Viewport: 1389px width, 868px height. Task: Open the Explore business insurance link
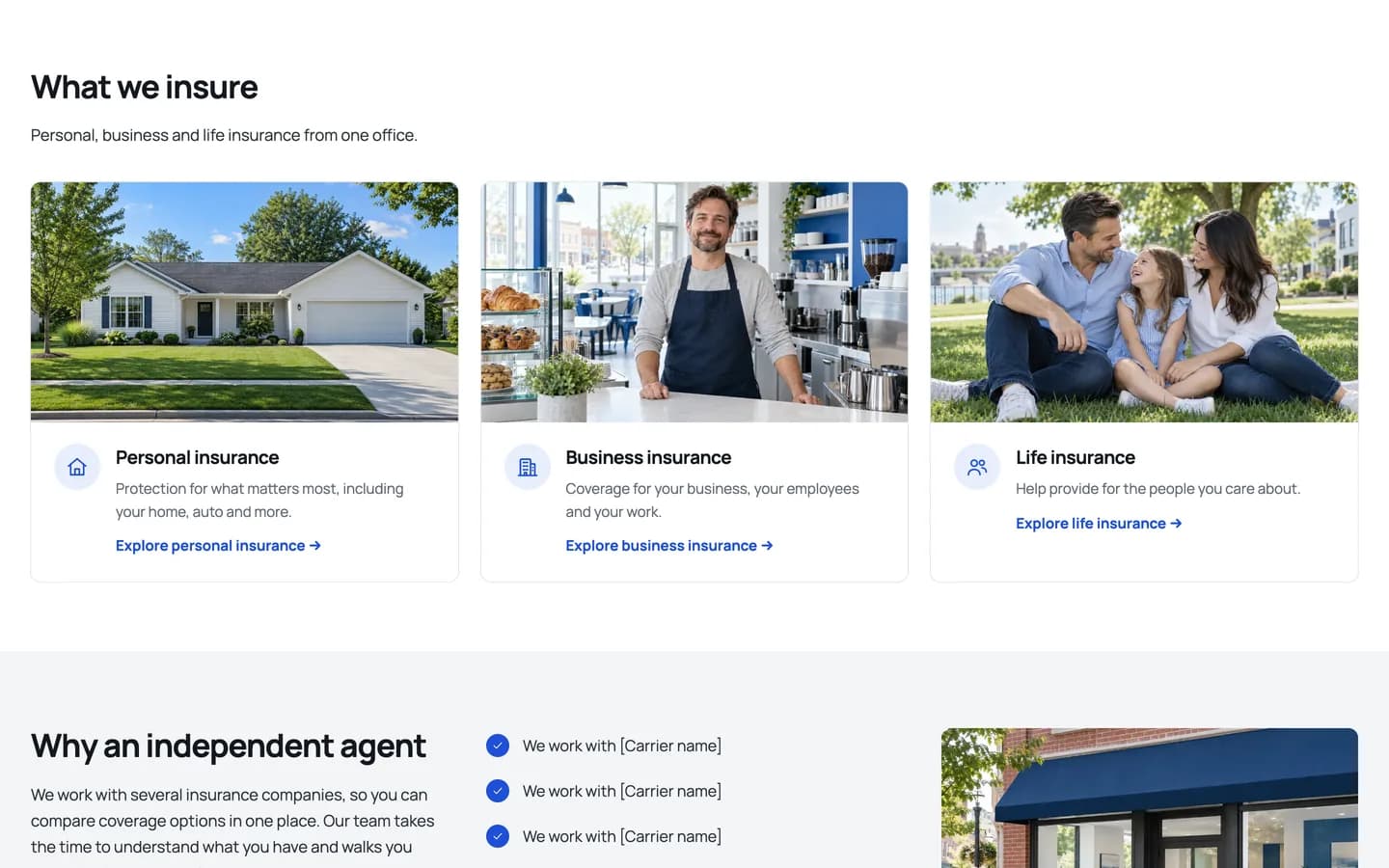tap(669, 546)
